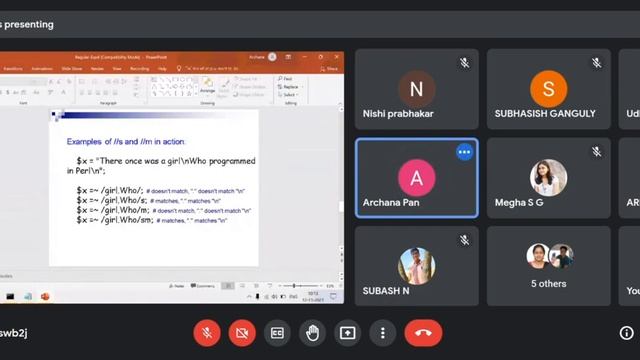
Task: Open the three-dot more options menu in control bar
Action: (x=382, y=333)
